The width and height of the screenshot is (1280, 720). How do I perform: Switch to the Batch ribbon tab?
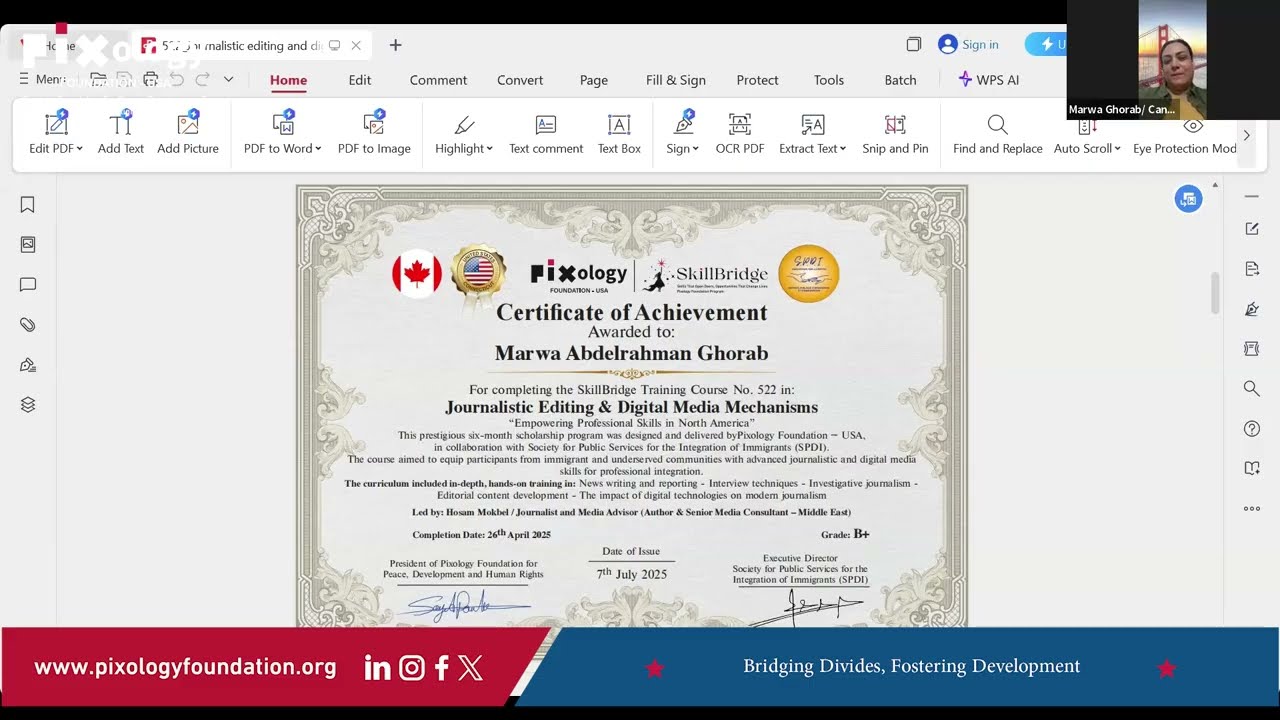[900, 80]
